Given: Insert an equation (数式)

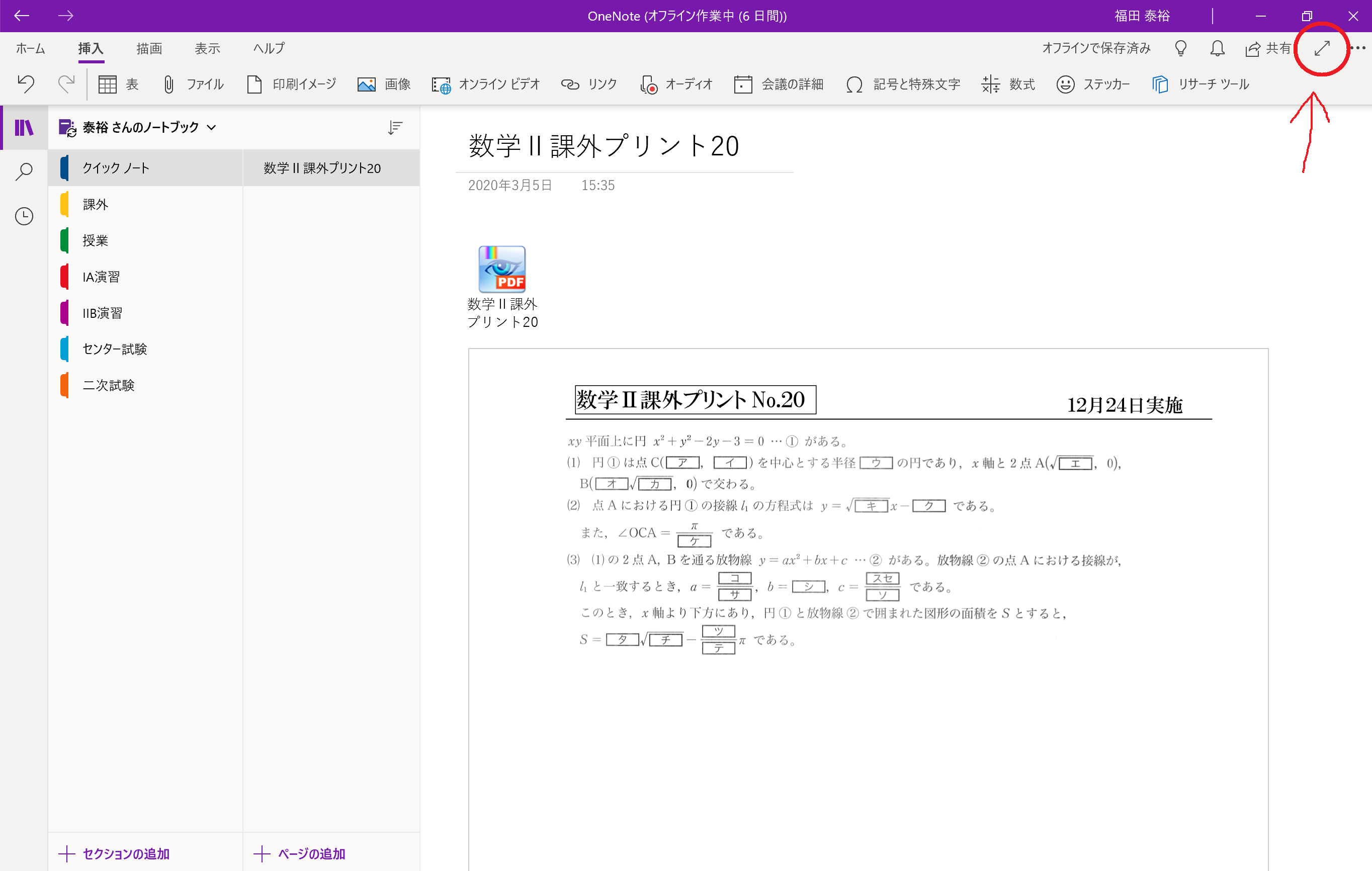Looking at the screenshot, I should point(1007,84).
